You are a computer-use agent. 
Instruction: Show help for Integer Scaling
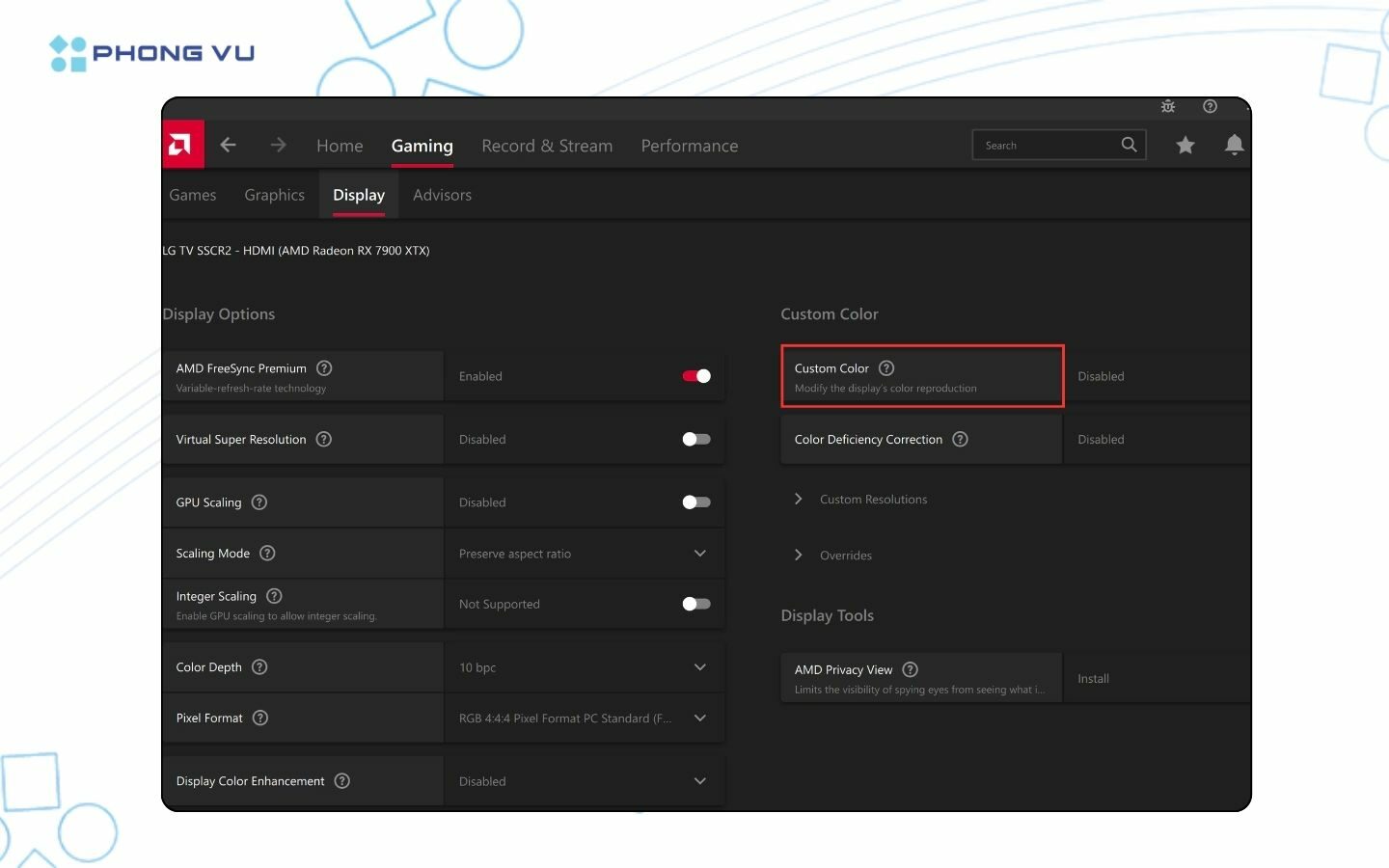(274, 596)
